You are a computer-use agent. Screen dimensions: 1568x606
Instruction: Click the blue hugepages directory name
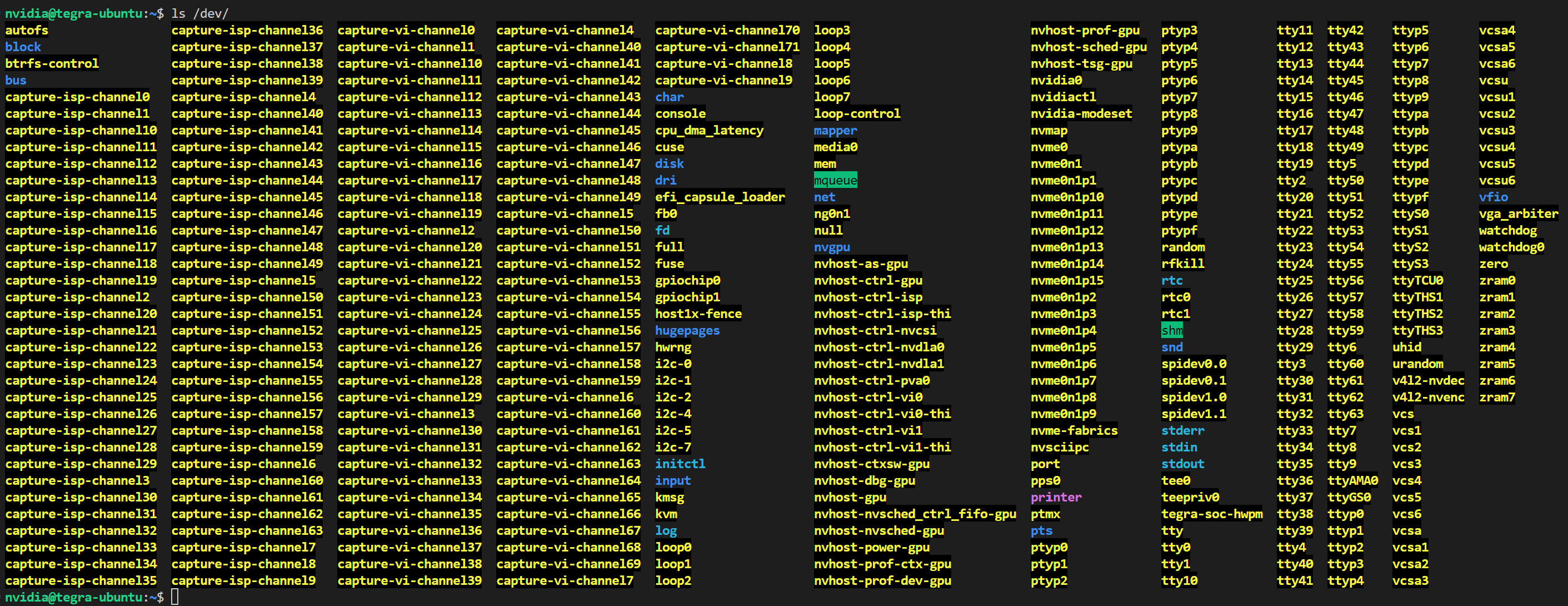click(687, 330)
